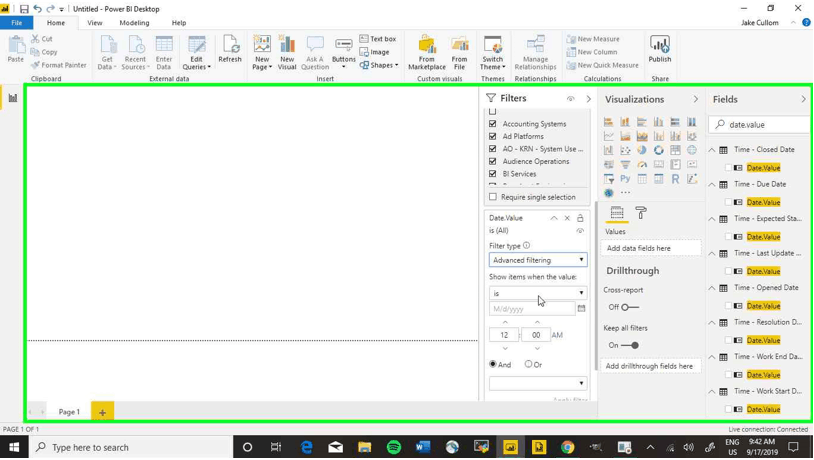
Task: Open Ask A Question
Action: (x=315, y=52)
